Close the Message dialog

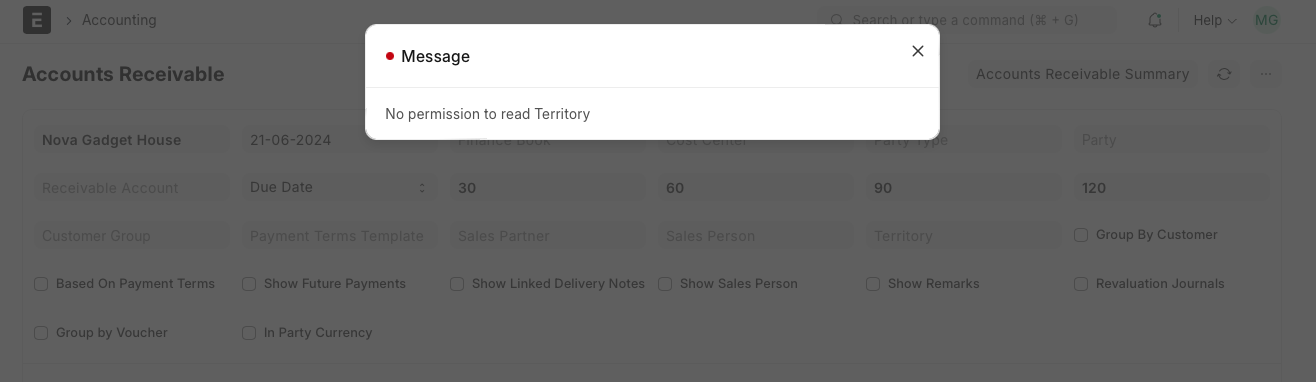pyautogui.click(x=917, y=51)
